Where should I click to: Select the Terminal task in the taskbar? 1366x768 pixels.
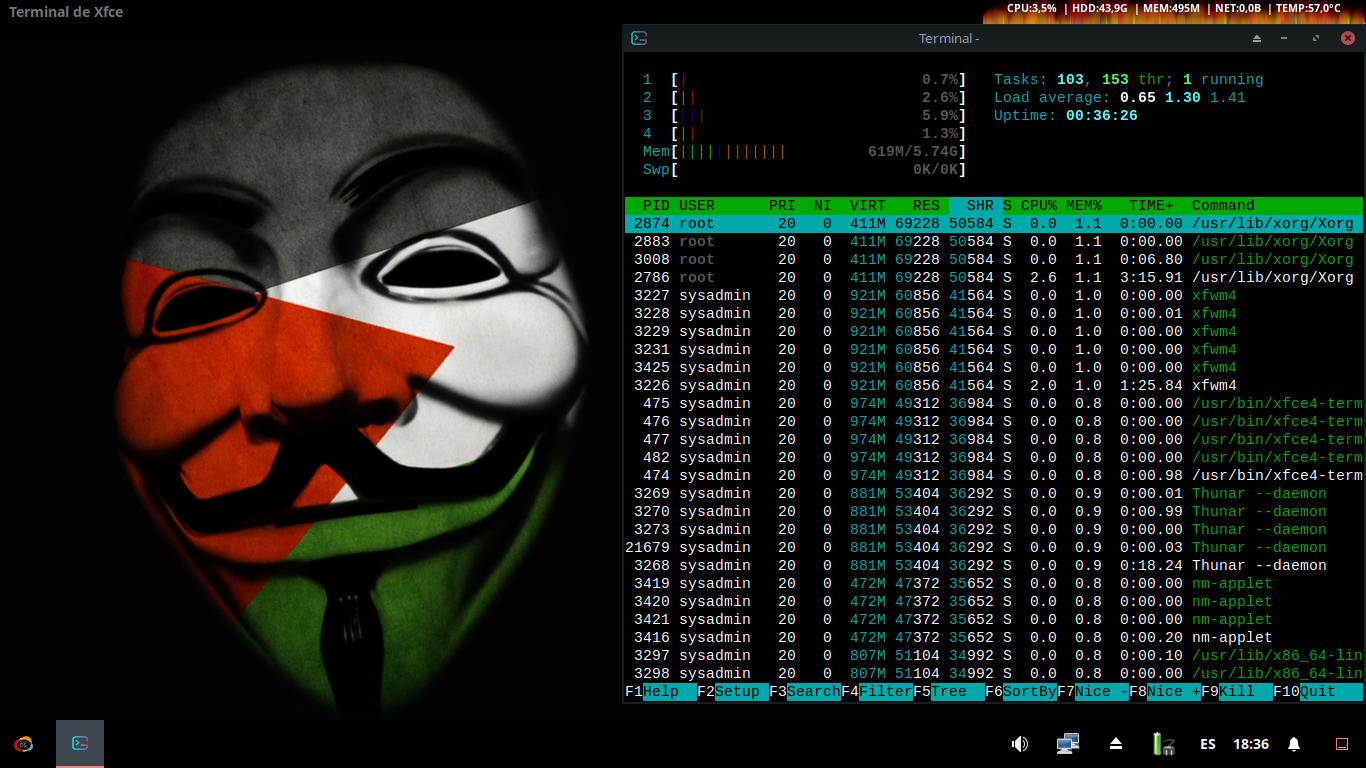click(80, 744)
